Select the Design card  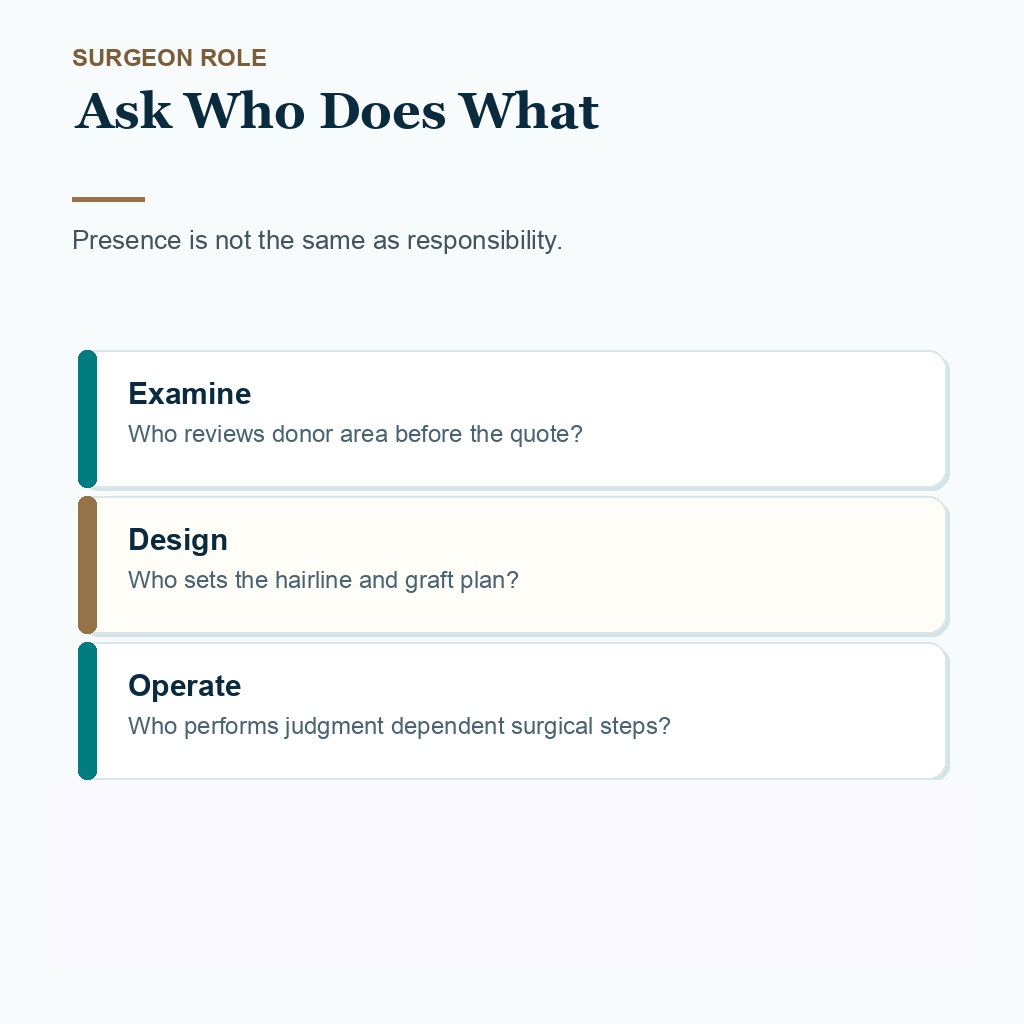coord(513,566)
